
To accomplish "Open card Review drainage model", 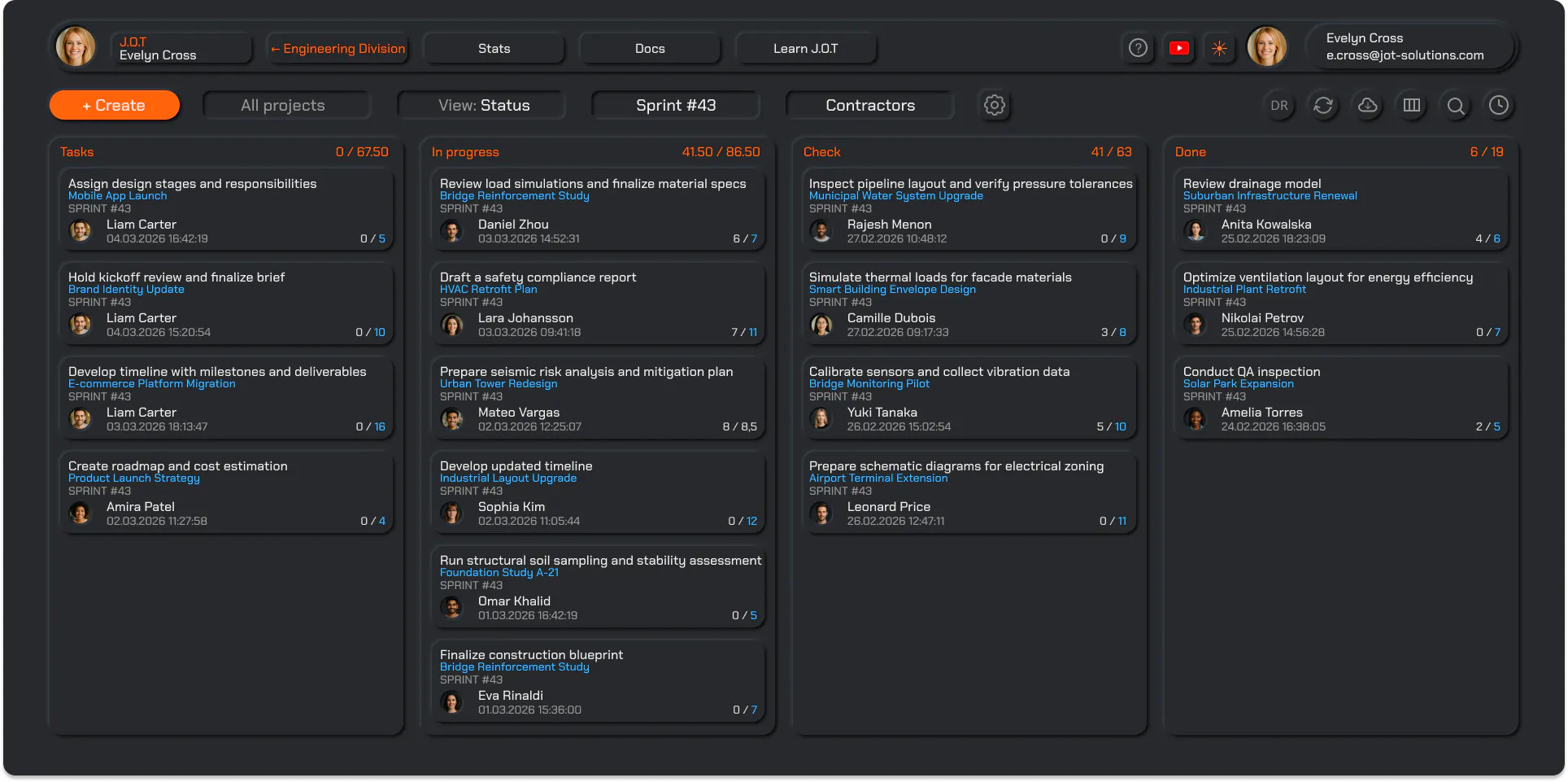I will [x=1341, y=210].
